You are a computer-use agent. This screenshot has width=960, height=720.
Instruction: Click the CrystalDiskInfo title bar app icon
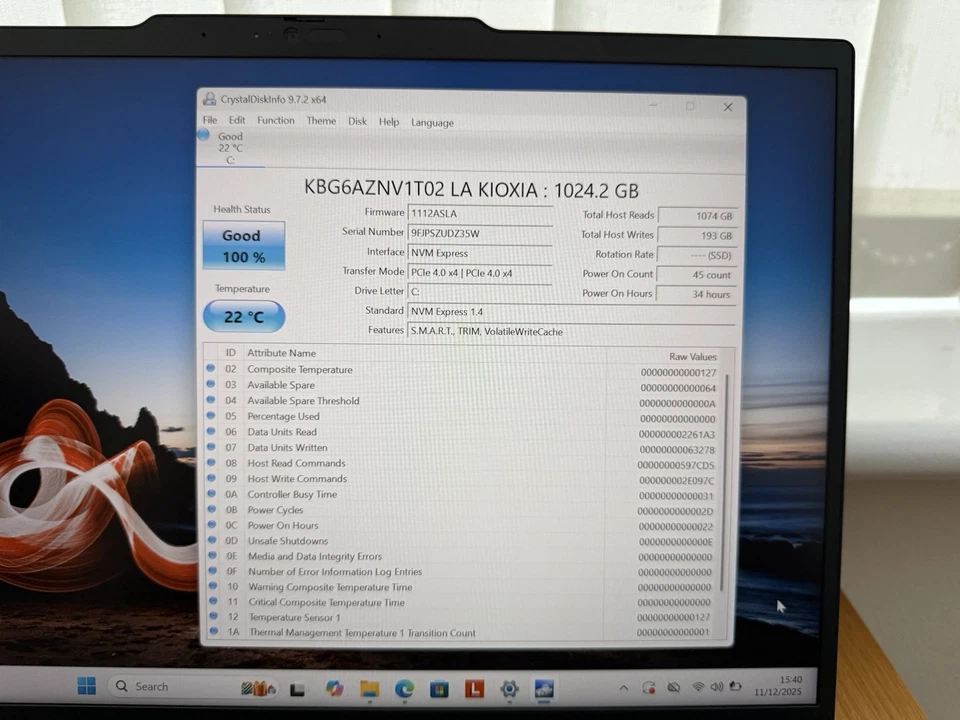pyautogui.click(x=210, y=99)
